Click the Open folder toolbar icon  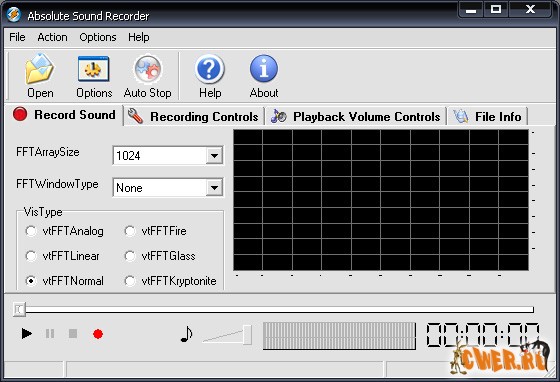(x=40, y=69)
